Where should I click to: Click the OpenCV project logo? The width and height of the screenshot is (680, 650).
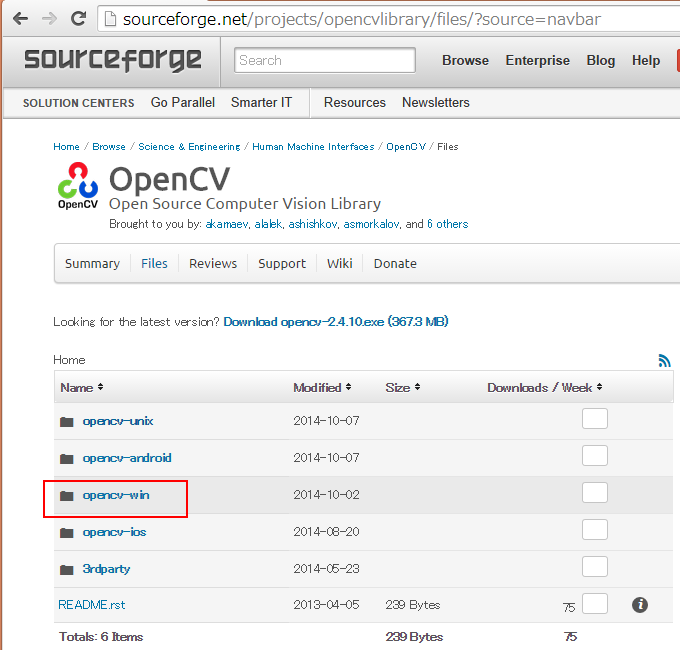[78, 186]
